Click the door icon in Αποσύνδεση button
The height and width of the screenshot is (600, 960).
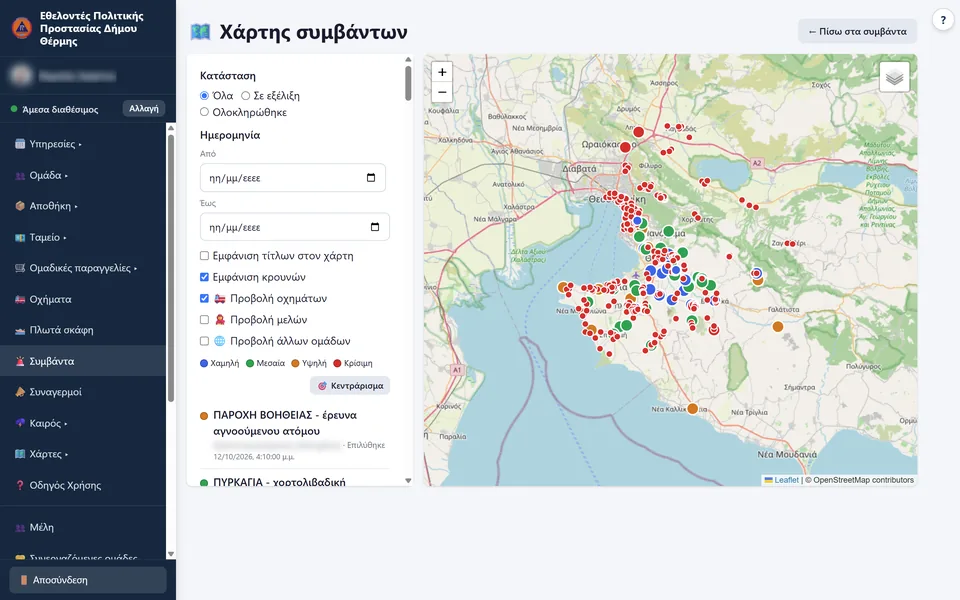coord(24,580)
